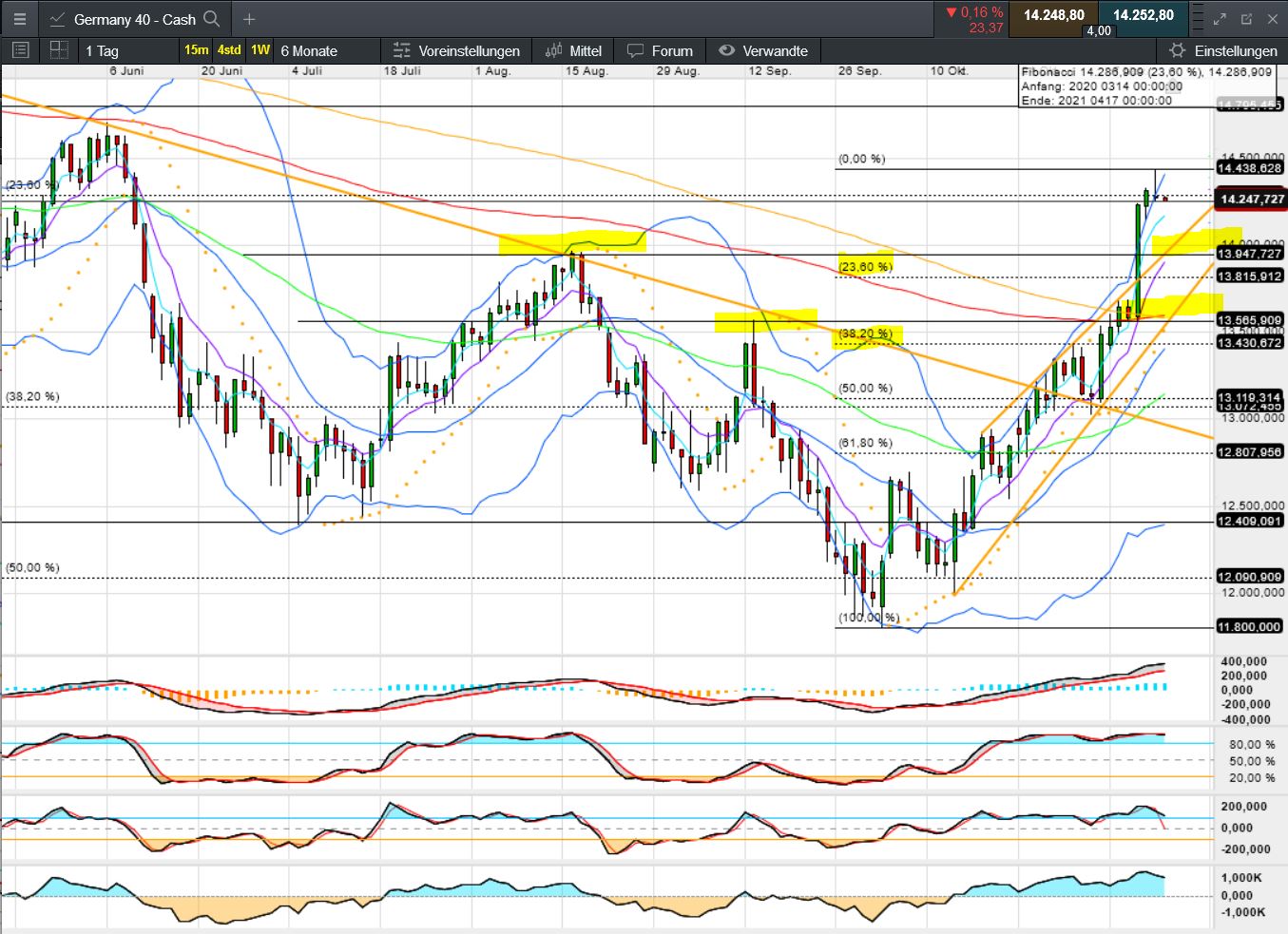Click the price axis label 13.430,672
Image resolution: width=1288 pixels, height=934 pixels.
coord(1251,343)
